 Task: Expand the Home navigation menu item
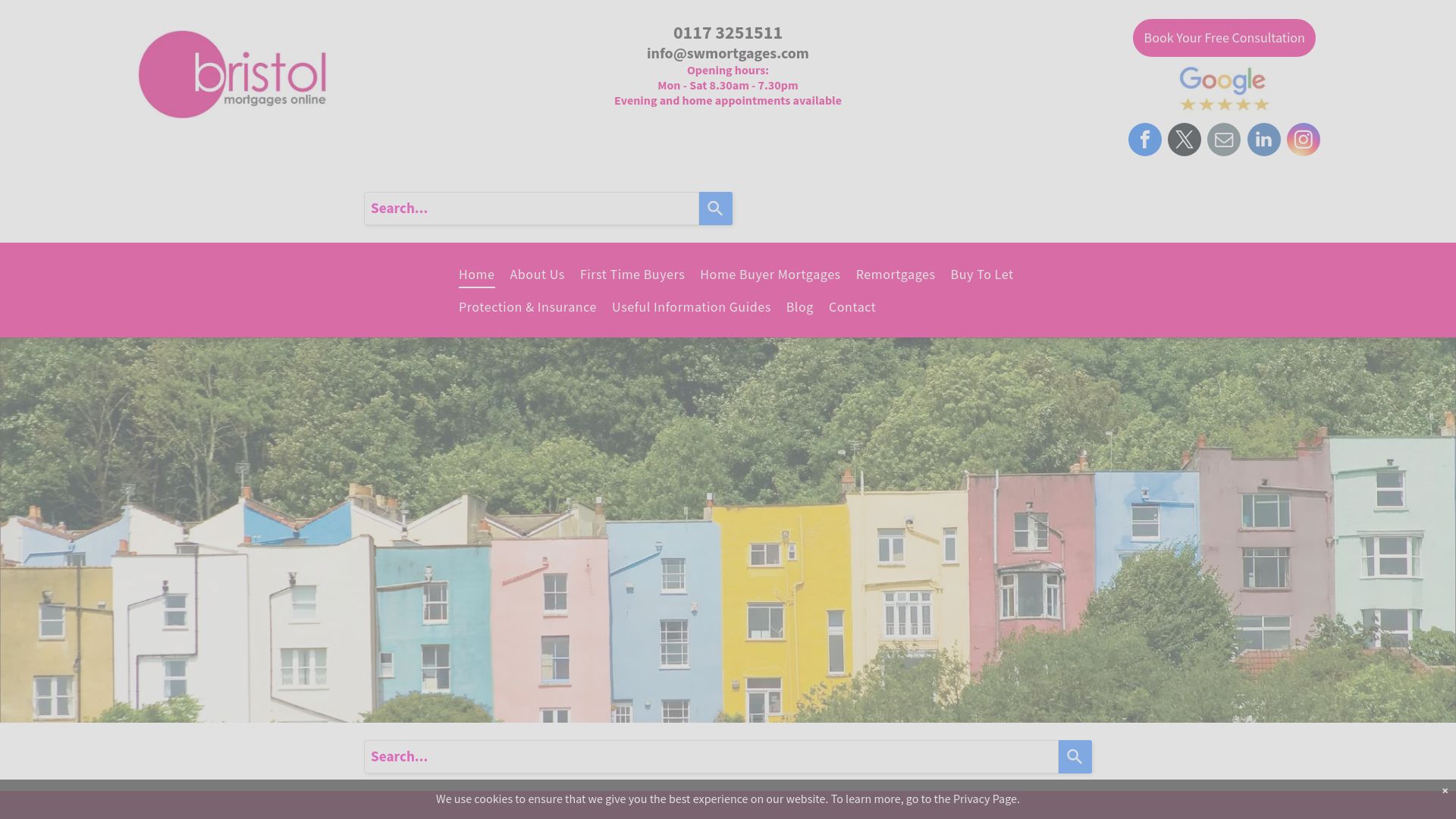point(476,273)
